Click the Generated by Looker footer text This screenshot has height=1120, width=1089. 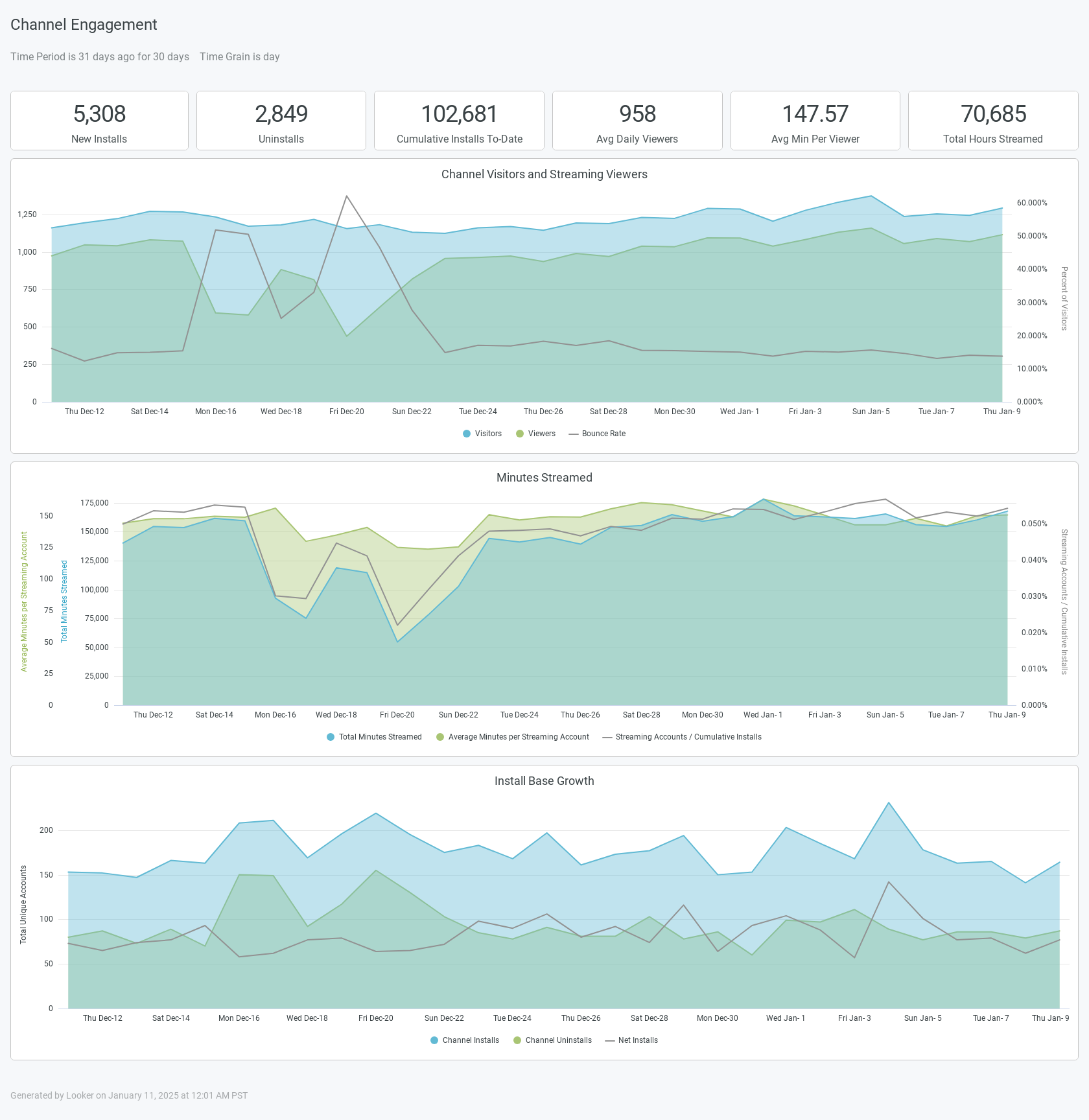[x=129, y=1095]
